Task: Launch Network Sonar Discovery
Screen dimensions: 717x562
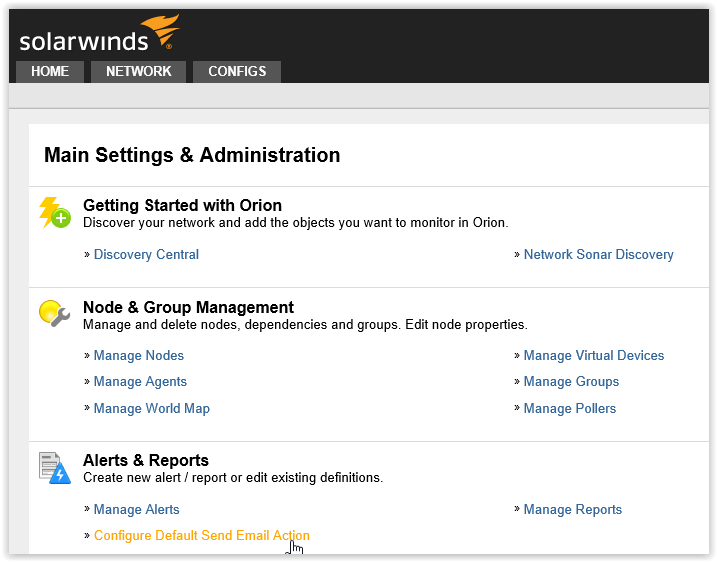Action: coord(599,254)
